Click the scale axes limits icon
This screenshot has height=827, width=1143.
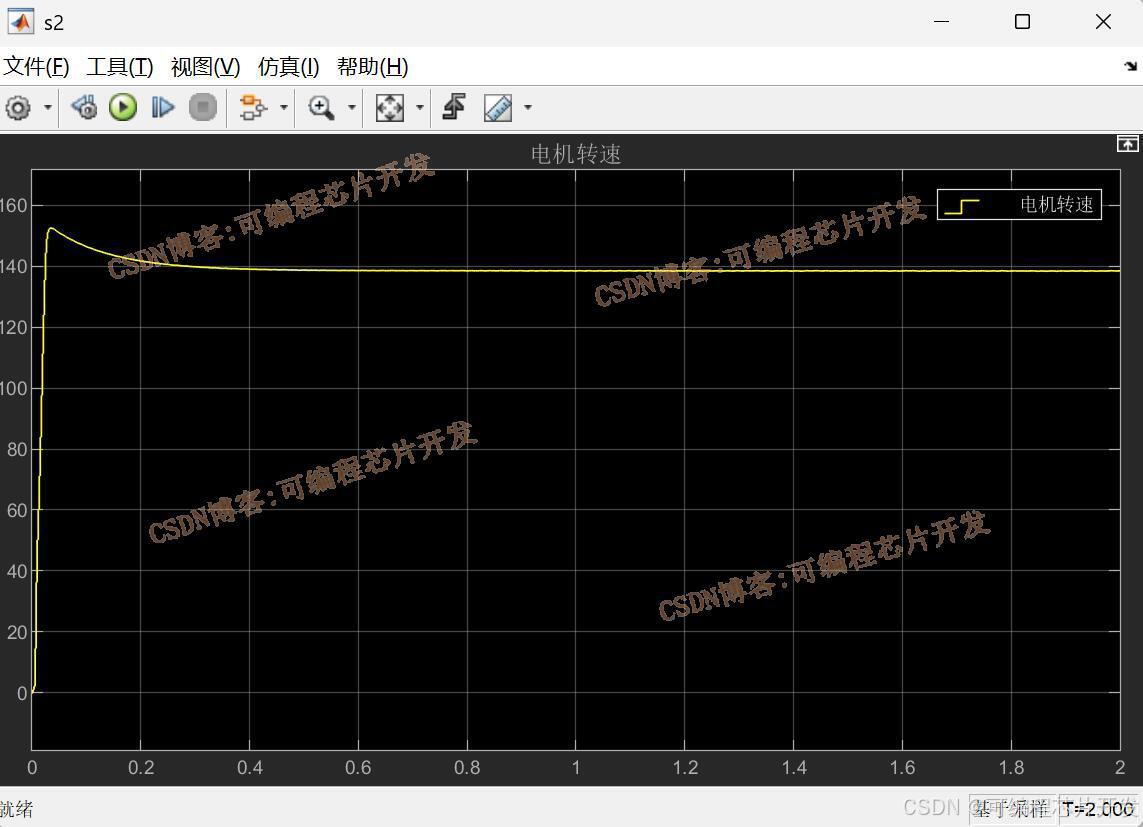(x=389, y=108)
